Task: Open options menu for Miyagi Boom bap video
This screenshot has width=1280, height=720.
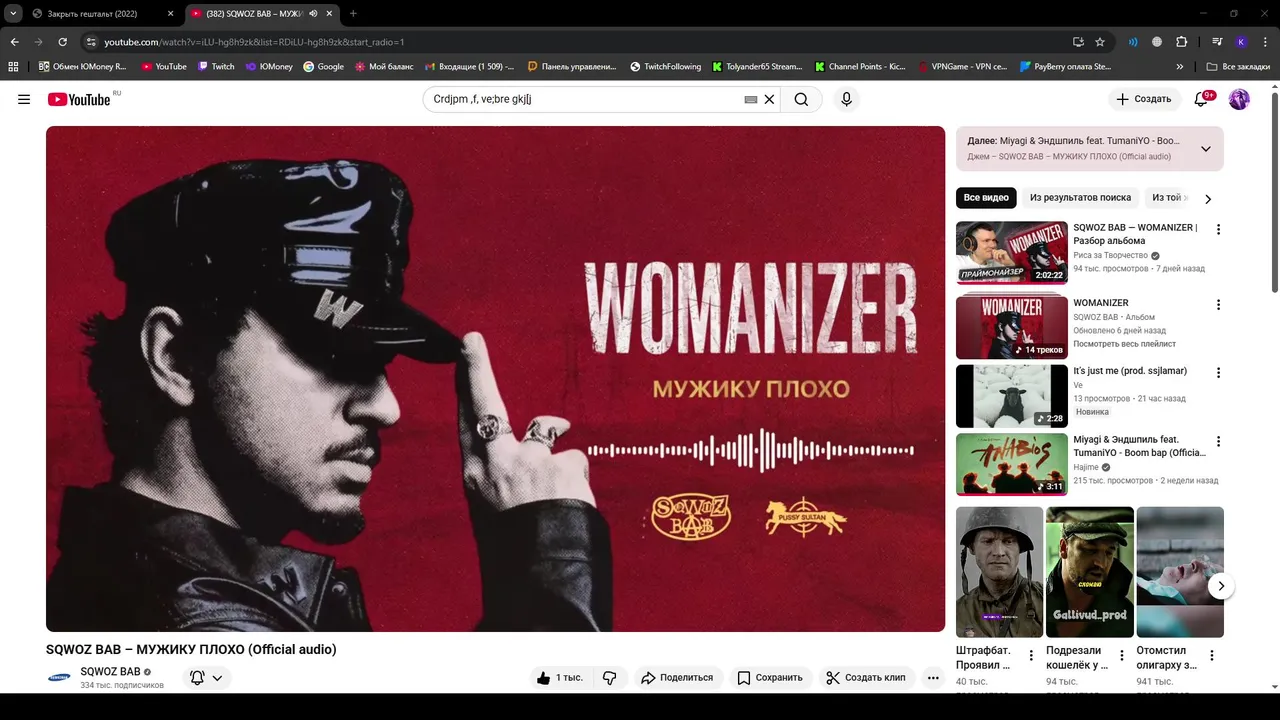Action: pos(1218,441)
